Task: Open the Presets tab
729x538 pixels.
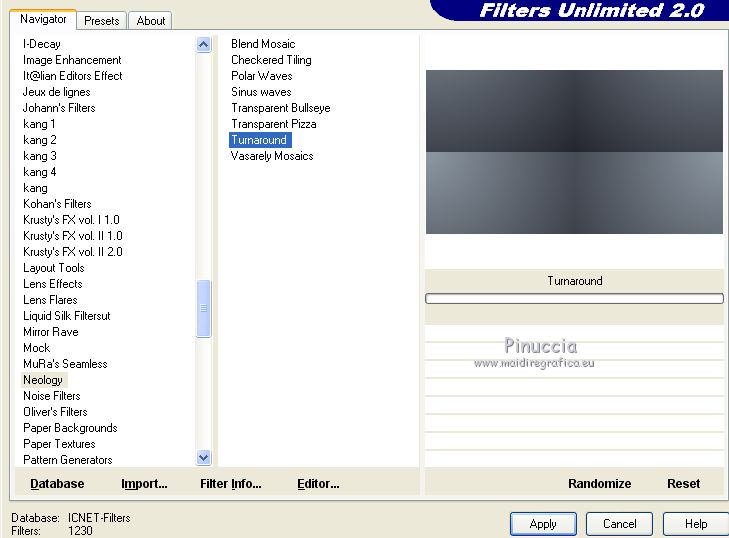Action: coord(101,21)
